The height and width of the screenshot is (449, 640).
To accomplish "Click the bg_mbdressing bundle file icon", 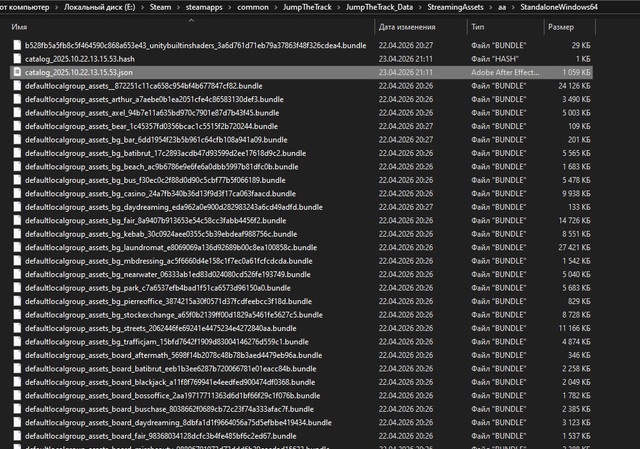I will 17,261.
